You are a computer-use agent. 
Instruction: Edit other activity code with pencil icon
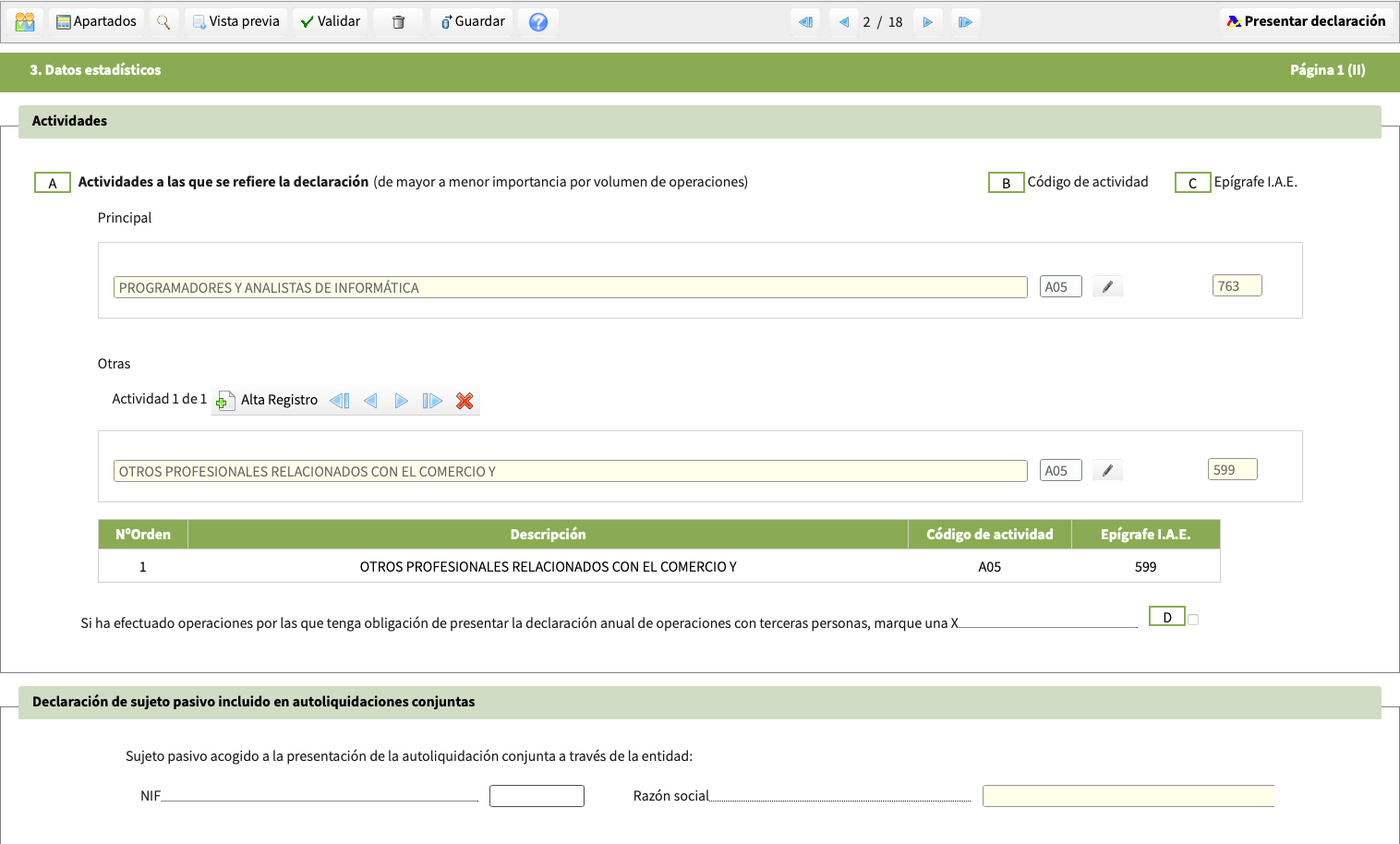point(1107,471)
